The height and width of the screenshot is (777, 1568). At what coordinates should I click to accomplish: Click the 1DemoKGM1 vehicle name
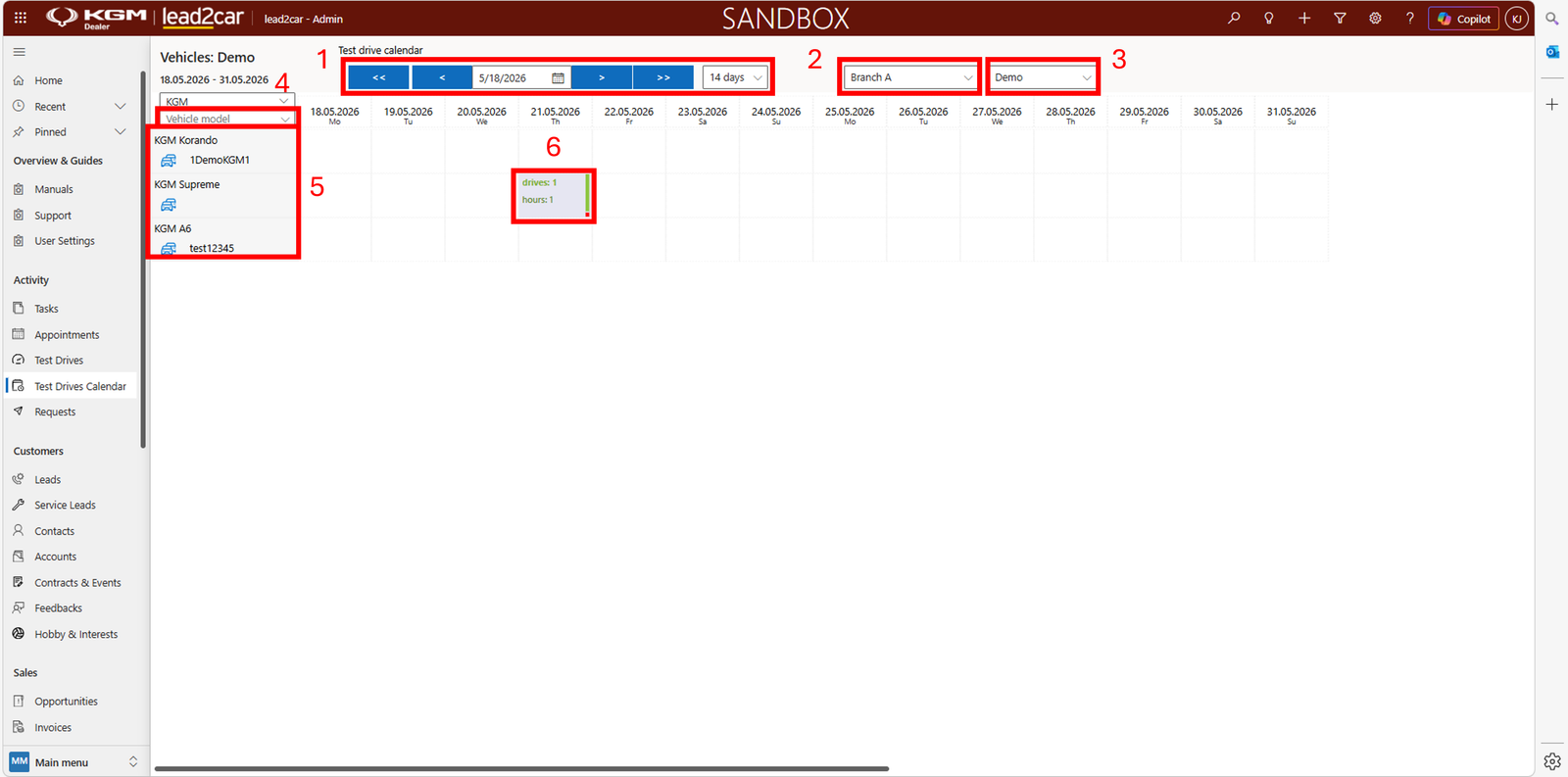tap(220, 160)
